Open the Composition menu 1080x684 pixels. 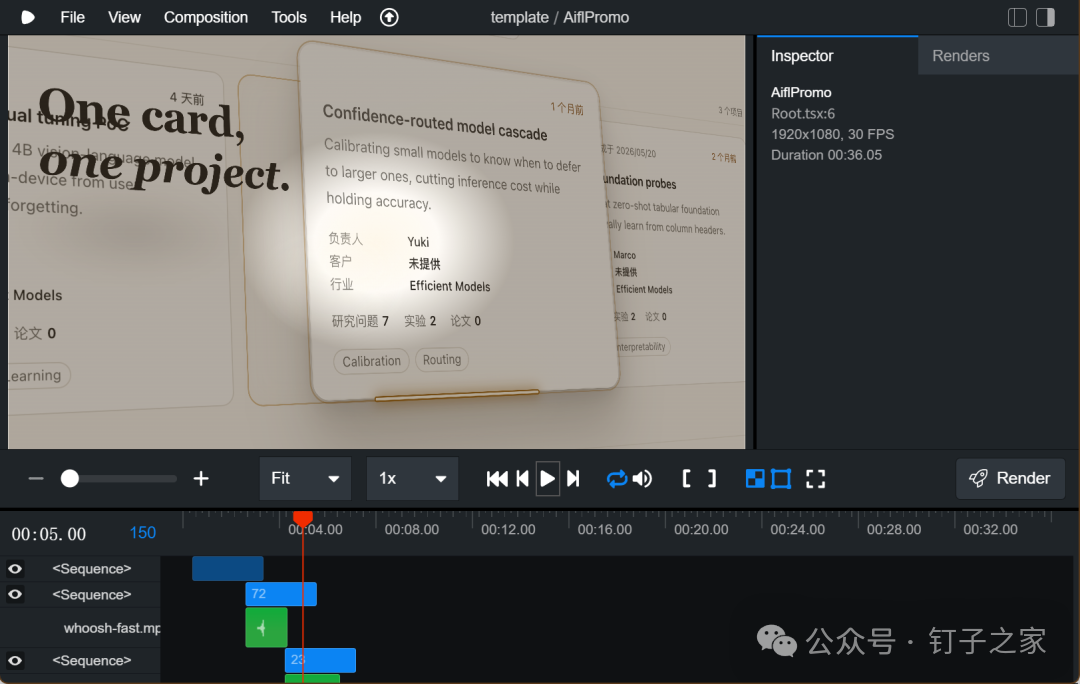pyautogui.click(x=206, y=17)
